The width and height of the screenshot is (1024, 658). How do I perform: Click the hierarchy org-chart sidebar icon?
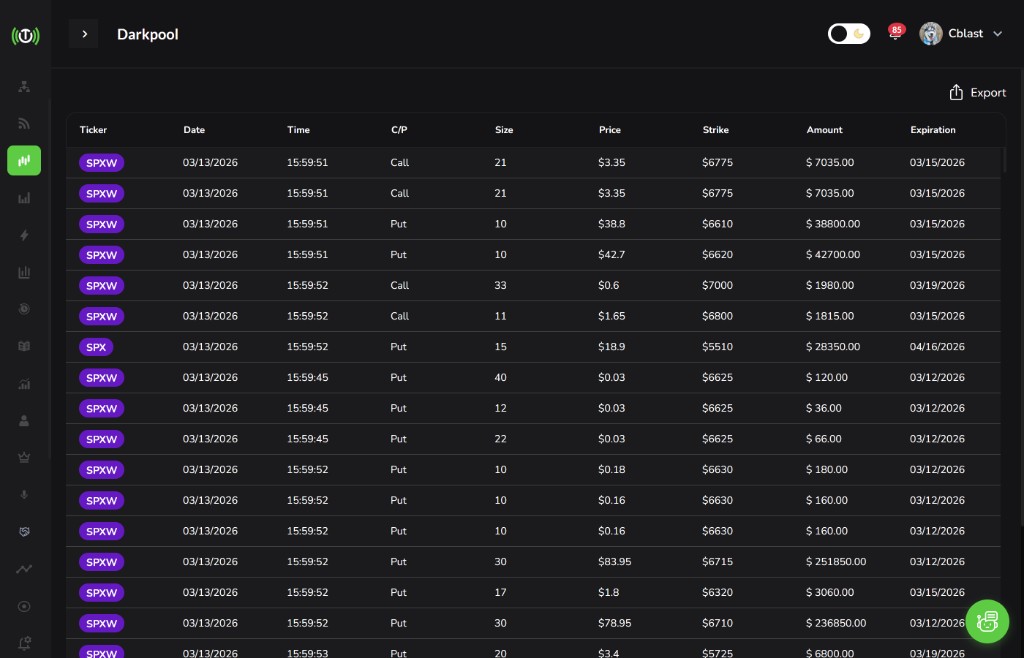[x=24, y=87]
